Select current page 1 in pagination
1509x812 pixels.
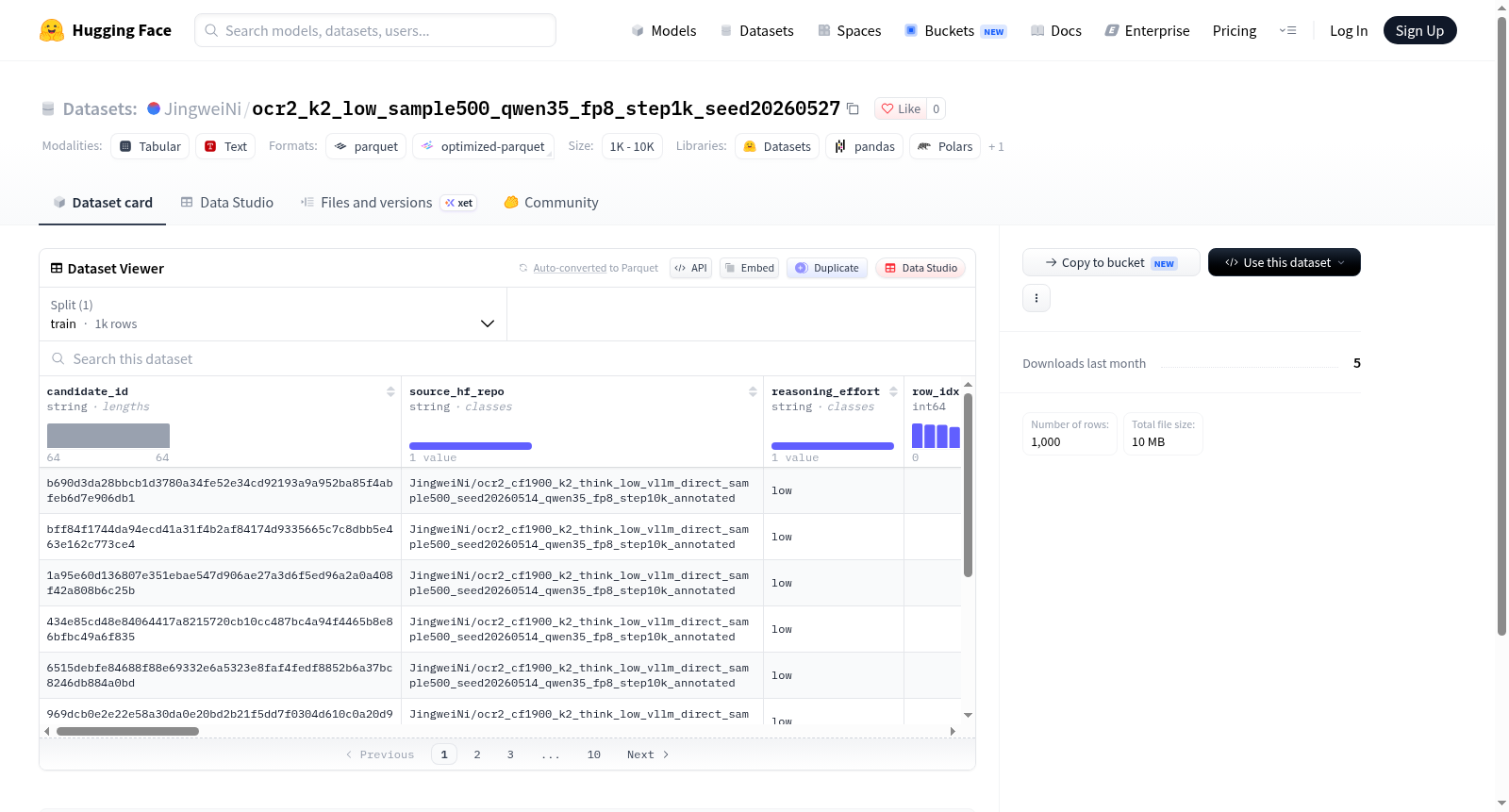coord(444,754)
